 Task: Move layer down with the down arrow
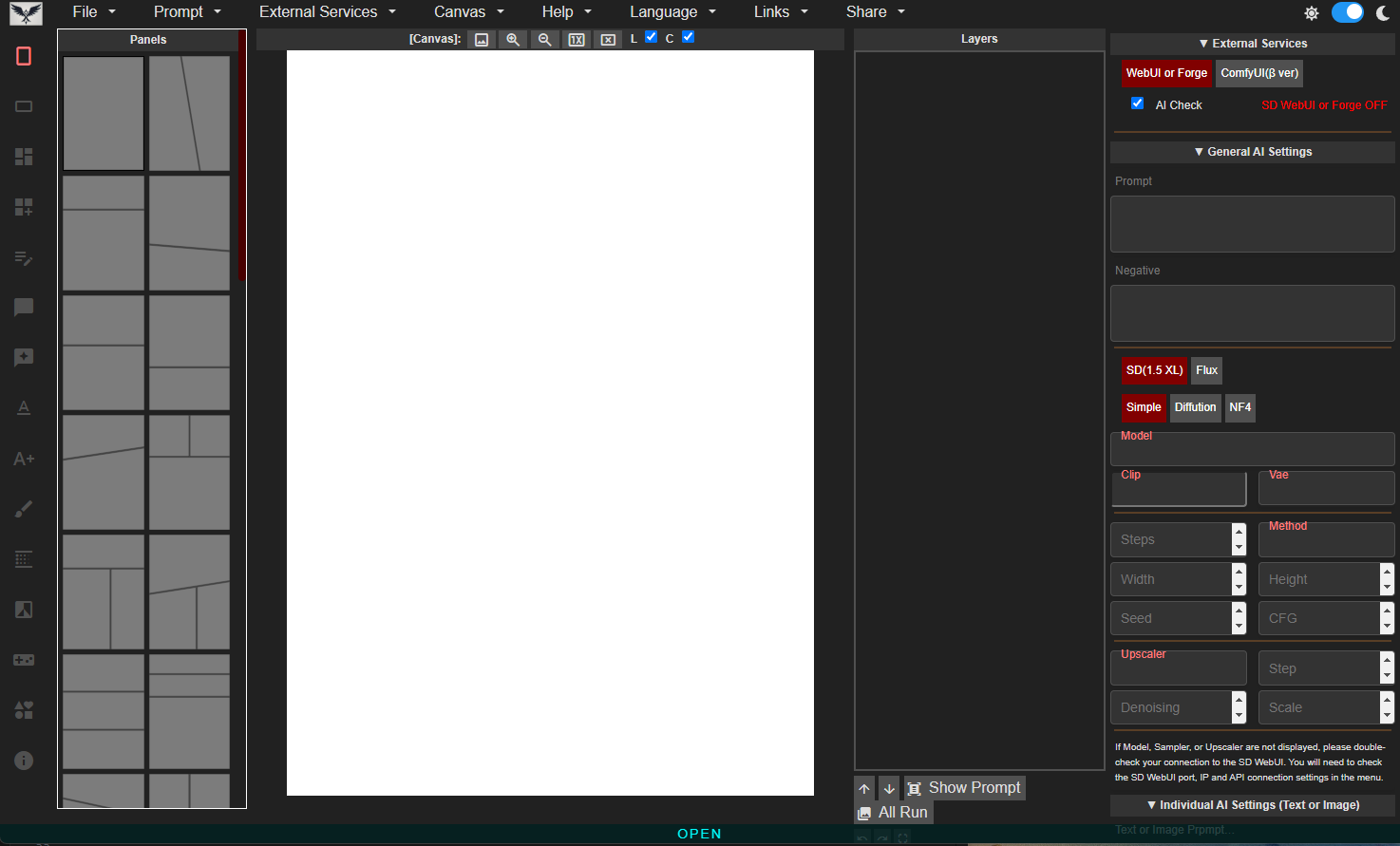[x=889, y=788]
